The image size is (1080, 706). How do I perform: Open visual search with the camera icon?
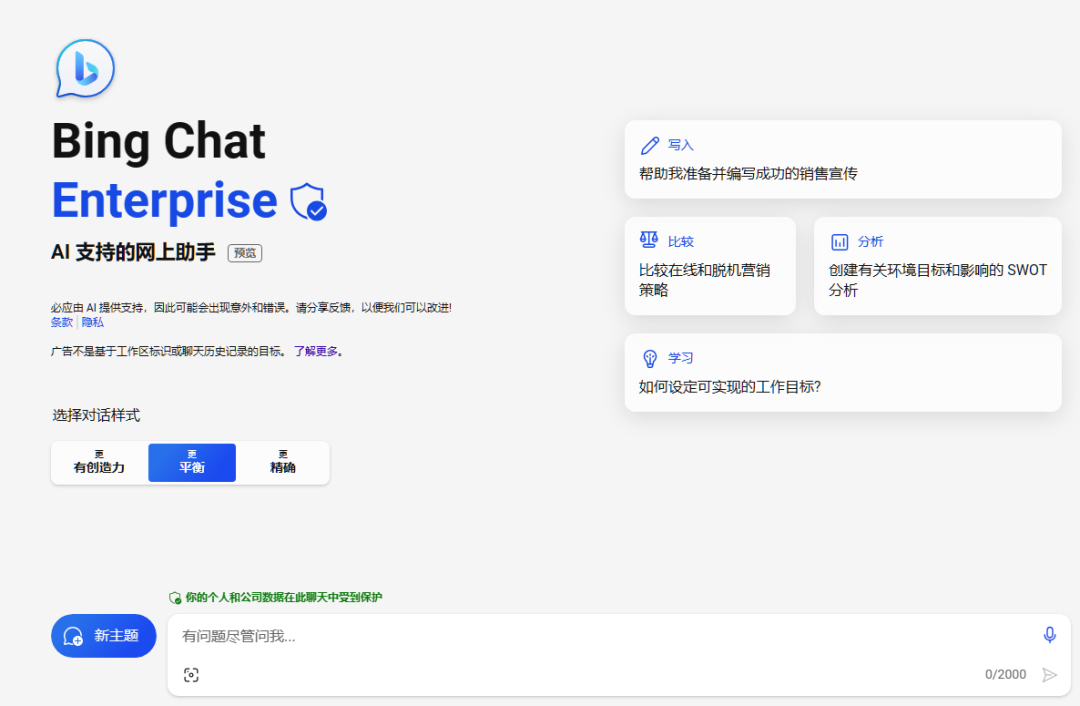coord(190,674)
